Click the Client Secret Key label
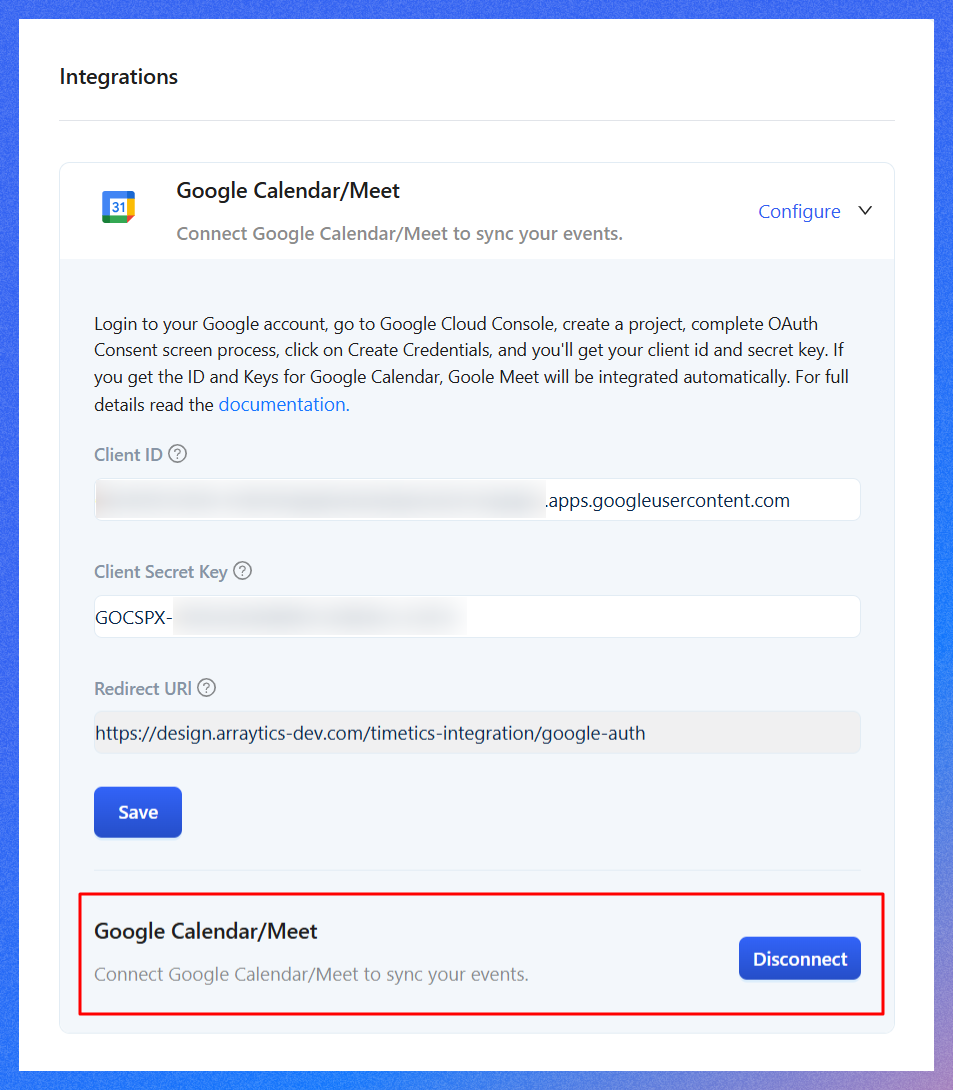This screenshot has height=1090, width=953. [161, 571]
